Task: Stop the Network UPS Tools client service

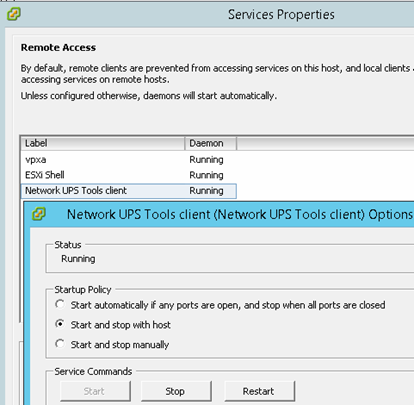Action: [x=176, y=391]
